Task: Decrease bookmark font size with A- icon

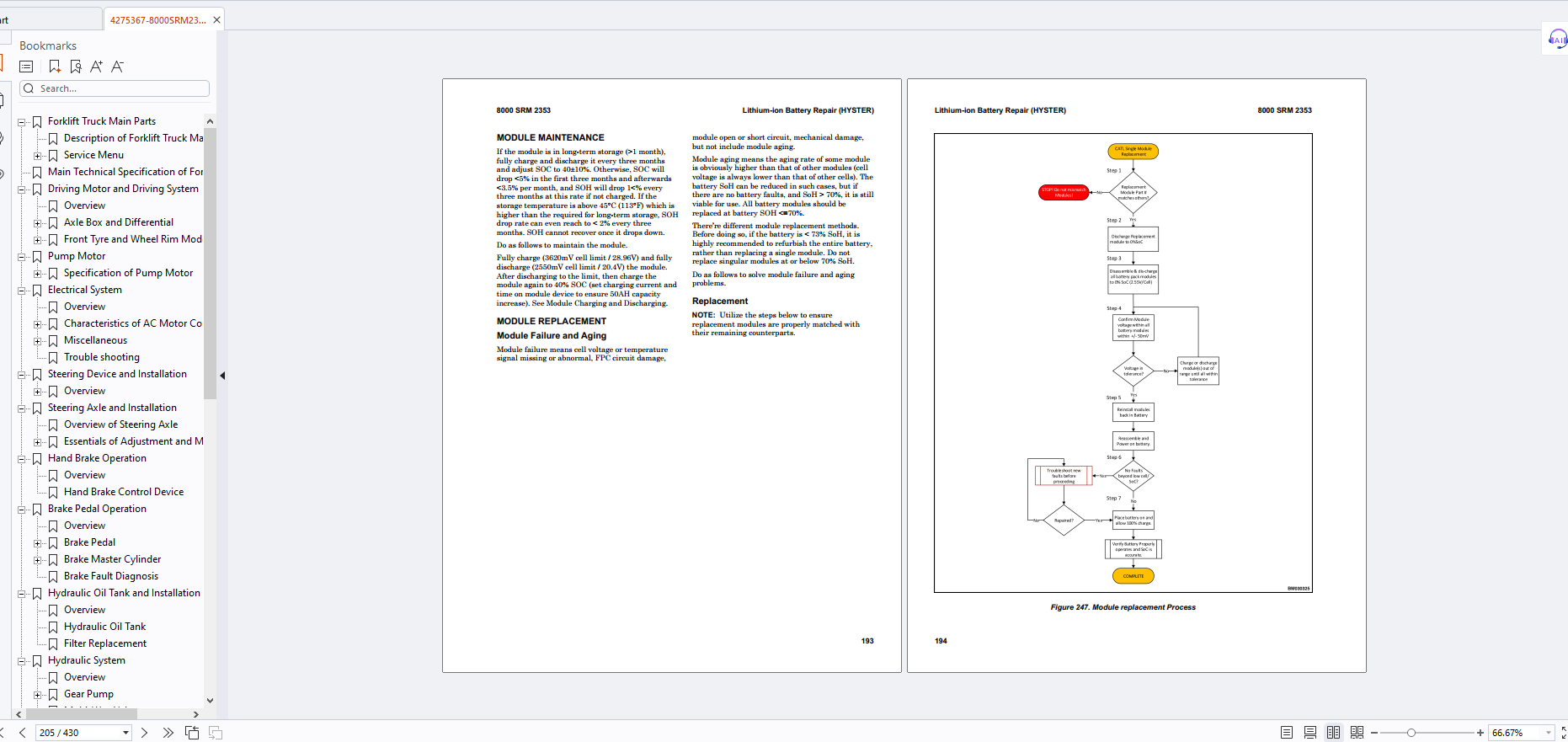Action: (x=117, y=67)
